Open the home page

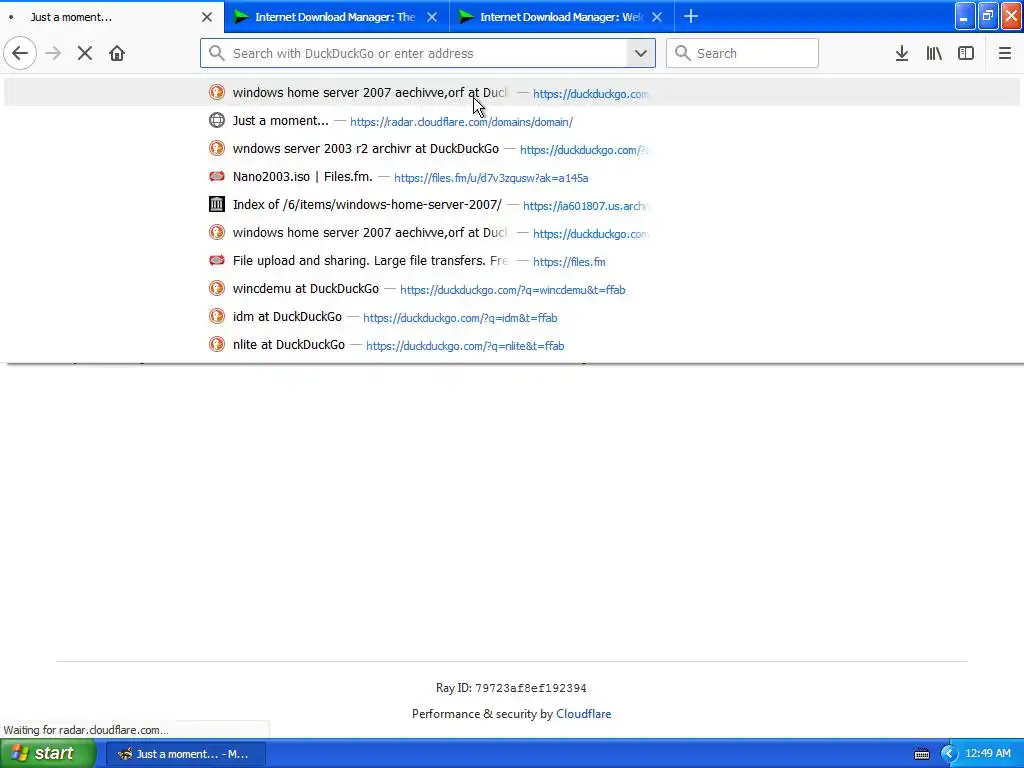(x=117, y=53)
